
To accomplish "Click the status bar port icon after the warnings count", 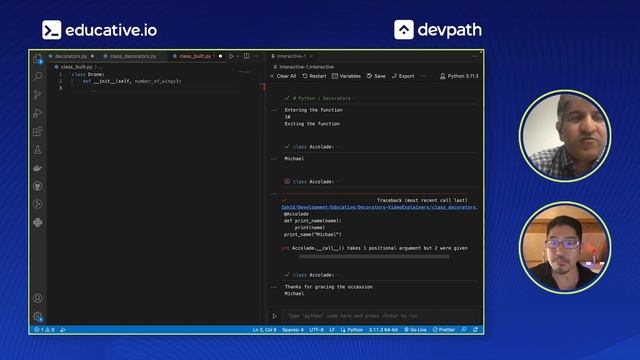I will pos(63,330).
